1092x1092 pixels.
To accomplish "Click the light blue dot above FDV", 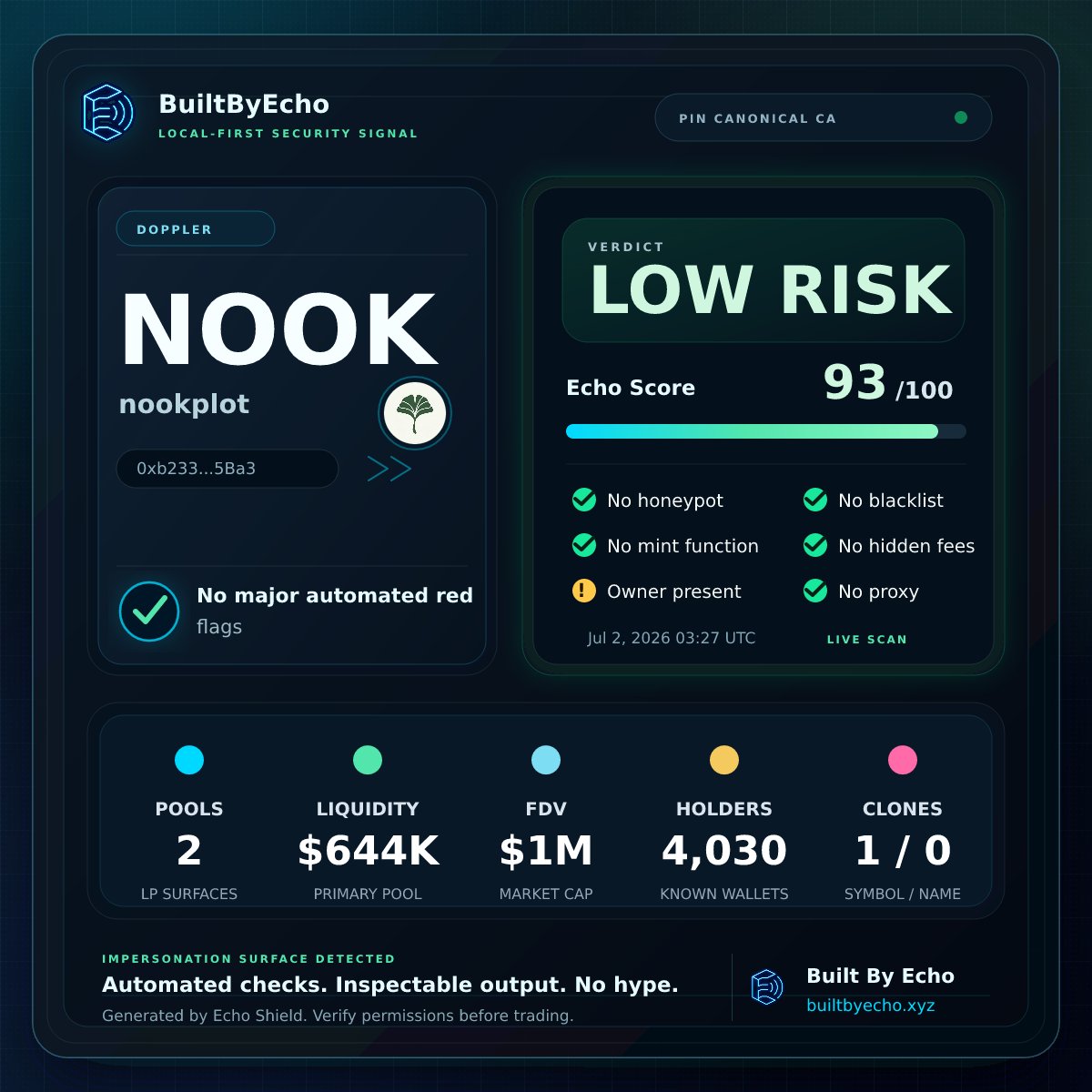I will [x=546, y=760].
